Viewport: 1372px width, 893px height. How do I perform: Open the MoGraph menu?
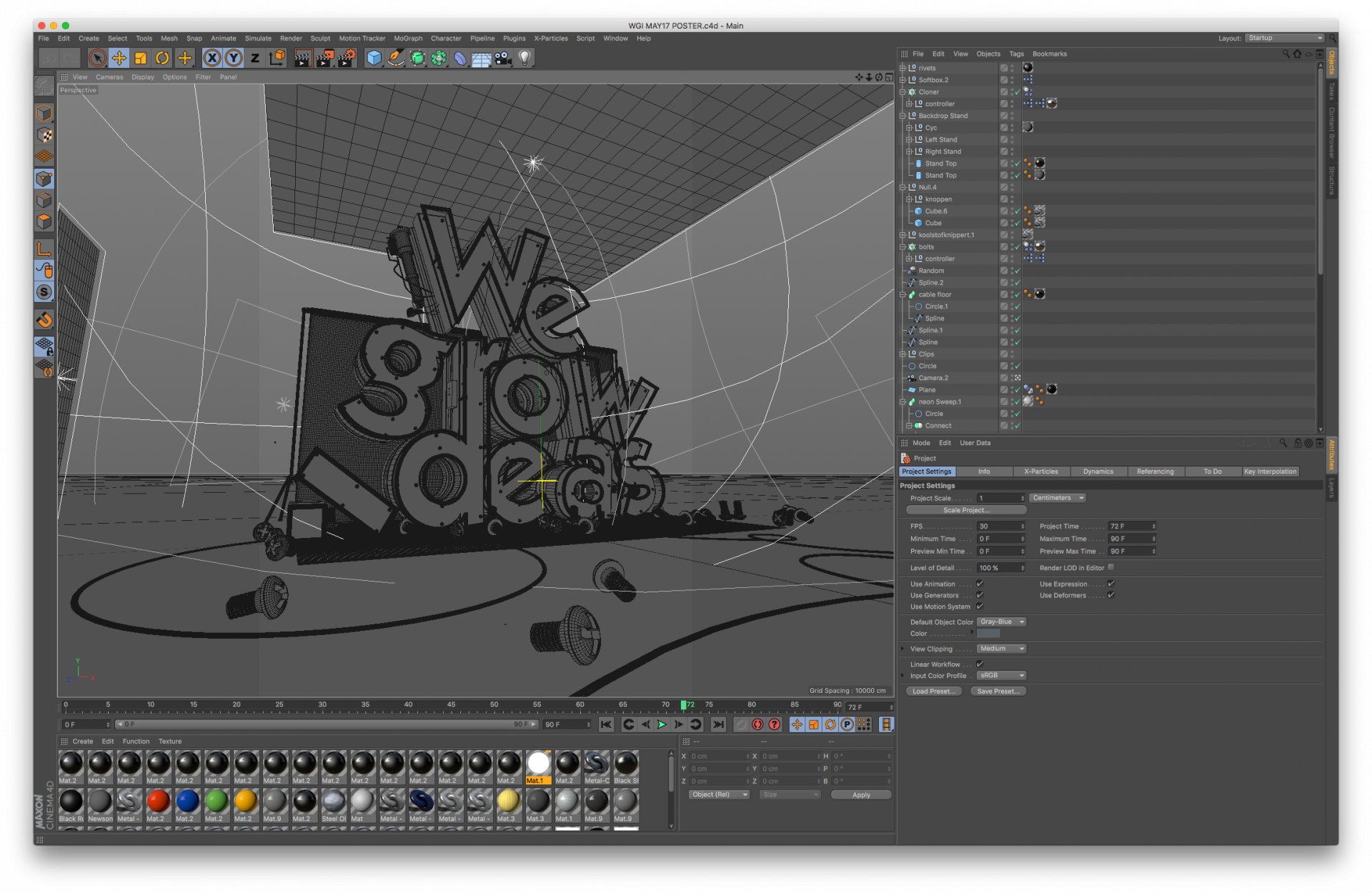(x=407, y=39)
